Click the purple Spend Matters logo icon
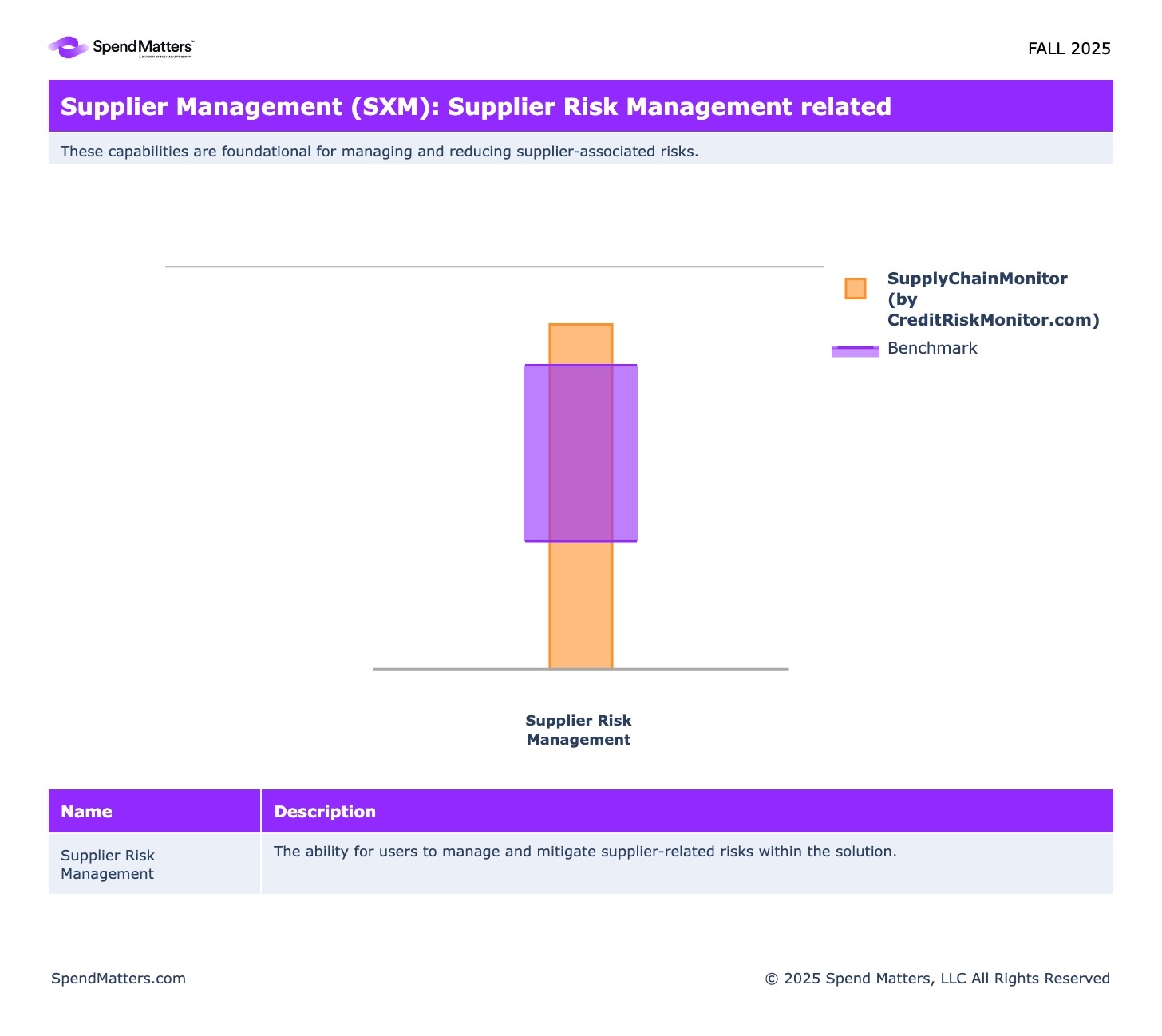The width and height of the screenshot is (1162, 1036). click(68, 48)
